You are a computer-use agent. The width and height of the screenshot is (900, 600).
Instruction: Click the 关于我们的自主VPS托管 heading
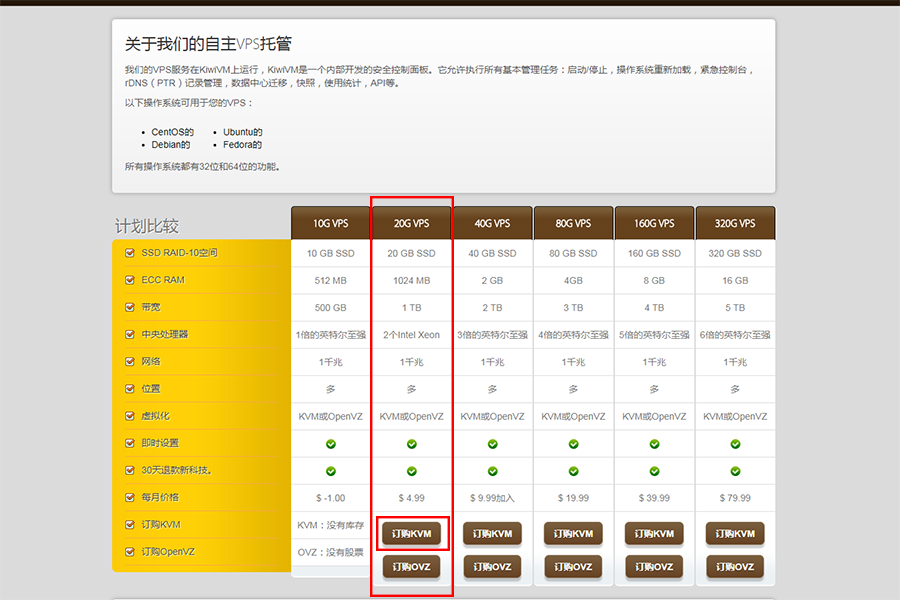click(208, 44)
